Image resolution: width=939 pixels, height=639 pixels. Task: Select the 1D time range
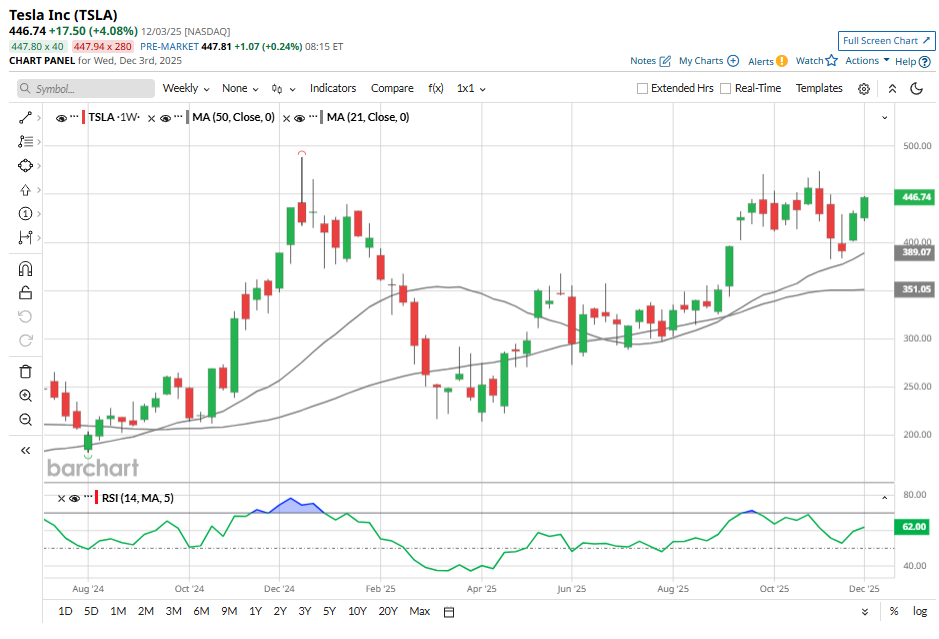(65, 611)
